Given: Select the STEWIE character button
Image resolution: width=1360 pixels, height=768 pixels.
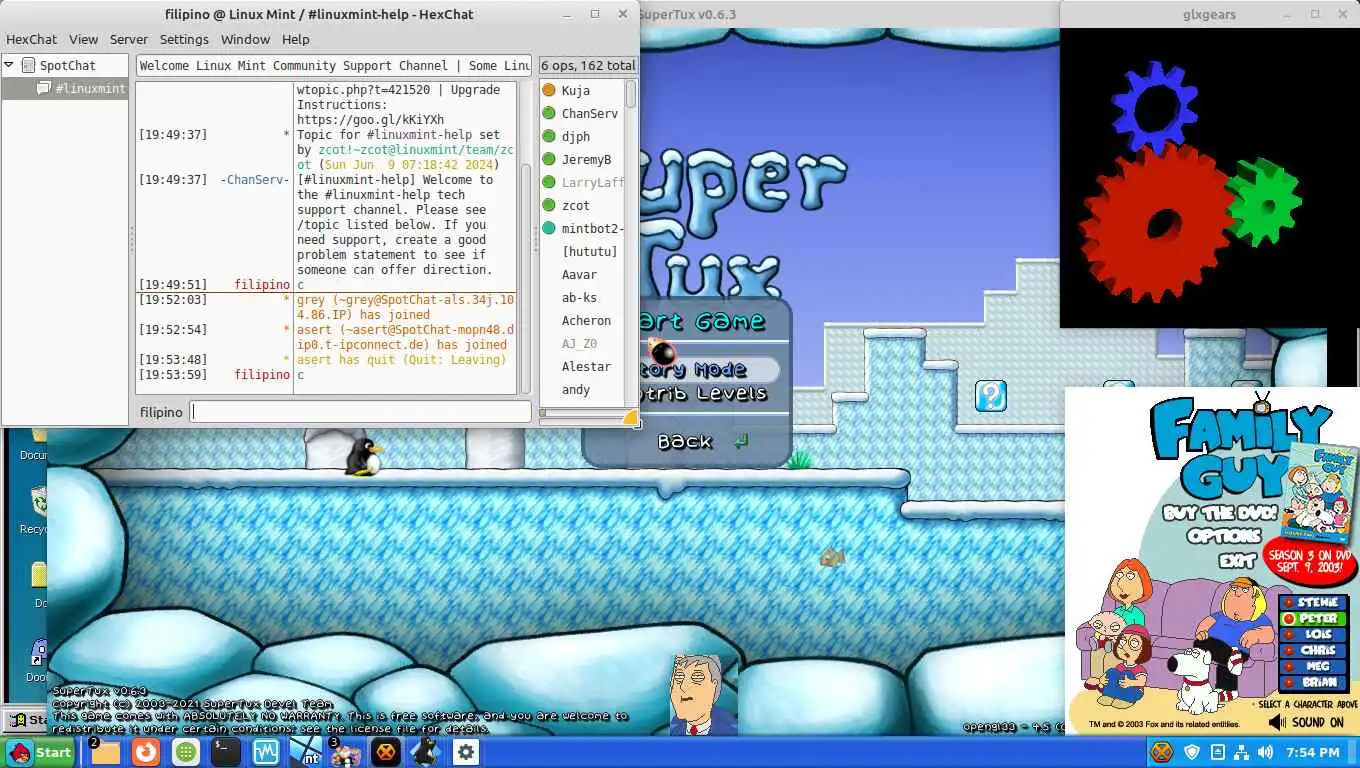Looking at the screenshot, I should point(1313,603).
